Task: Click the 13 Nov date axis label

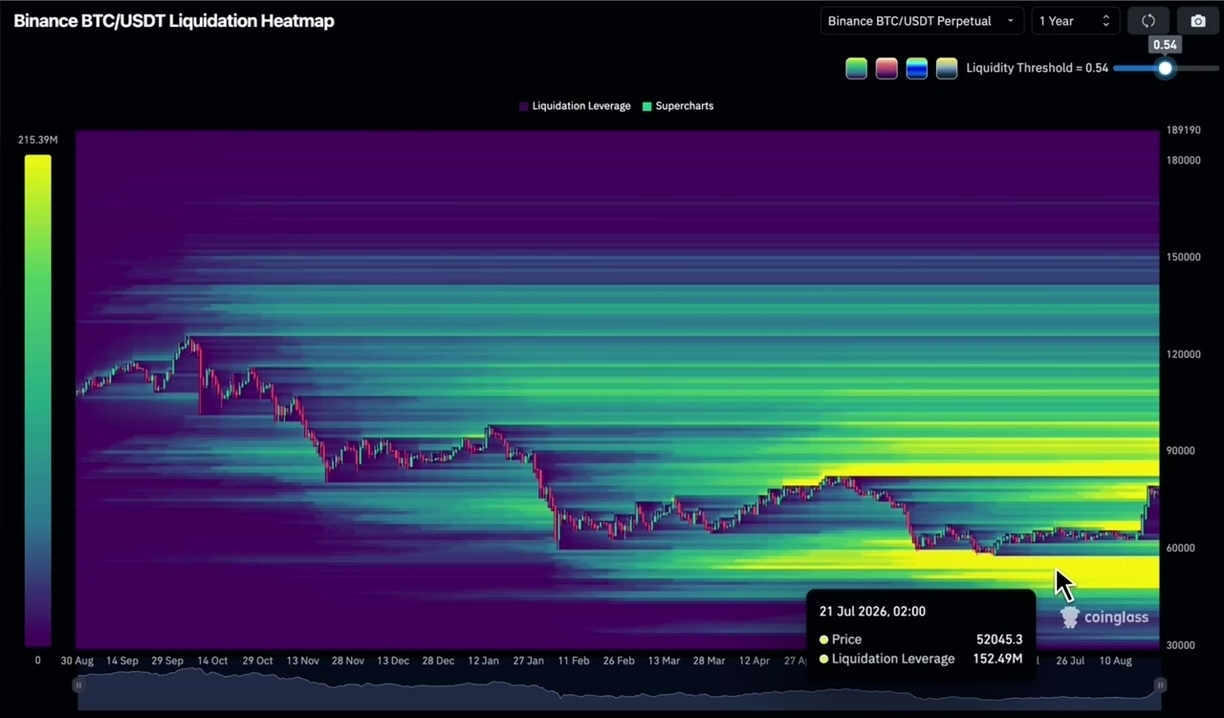Action: [x=302, y=661]
